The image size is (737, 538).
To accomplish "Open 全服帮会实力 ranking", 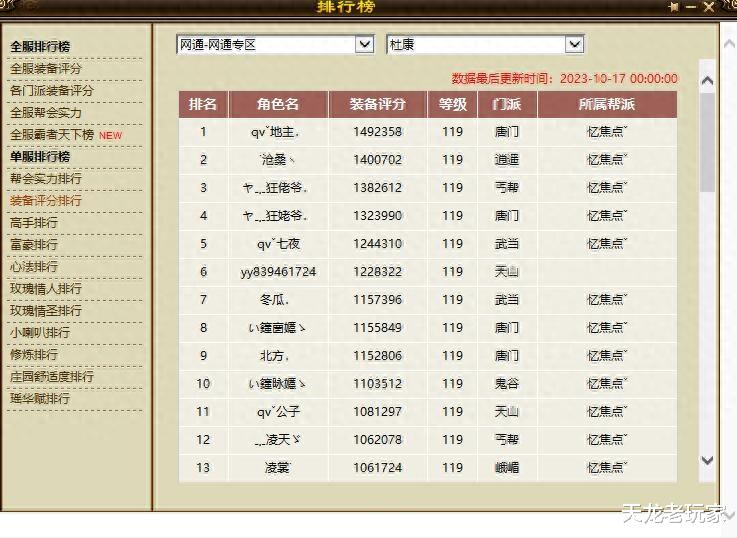I will point(46,113).
